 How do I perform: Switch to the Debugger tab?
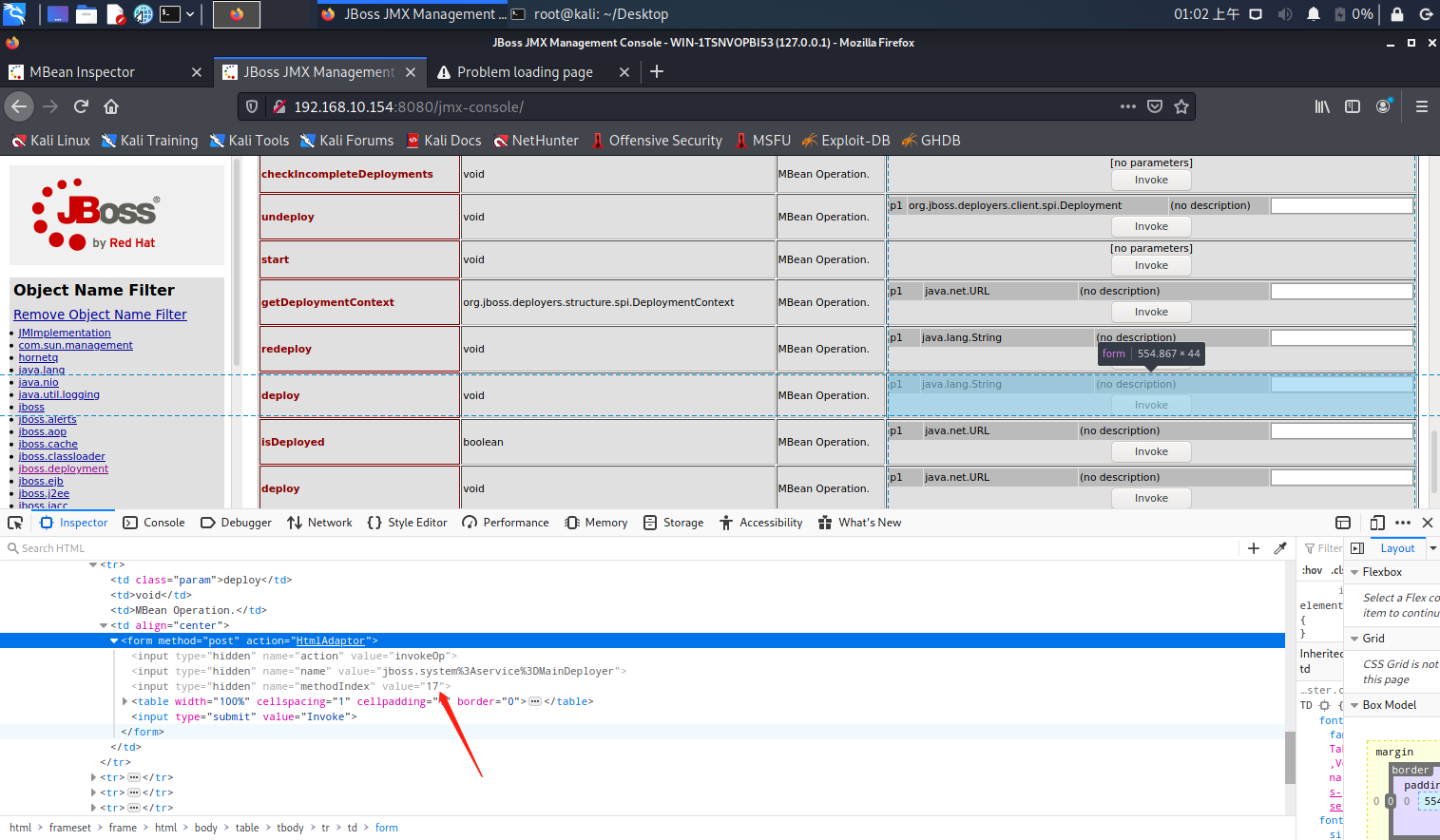[x=237, y=523]
